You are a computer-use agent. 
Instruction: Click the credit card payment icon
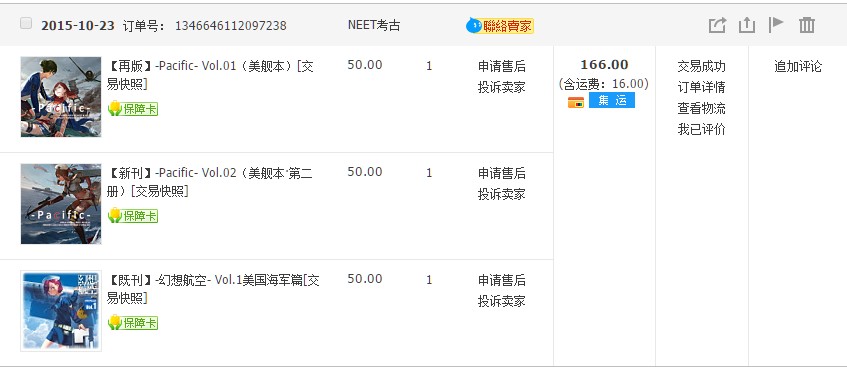576,102
